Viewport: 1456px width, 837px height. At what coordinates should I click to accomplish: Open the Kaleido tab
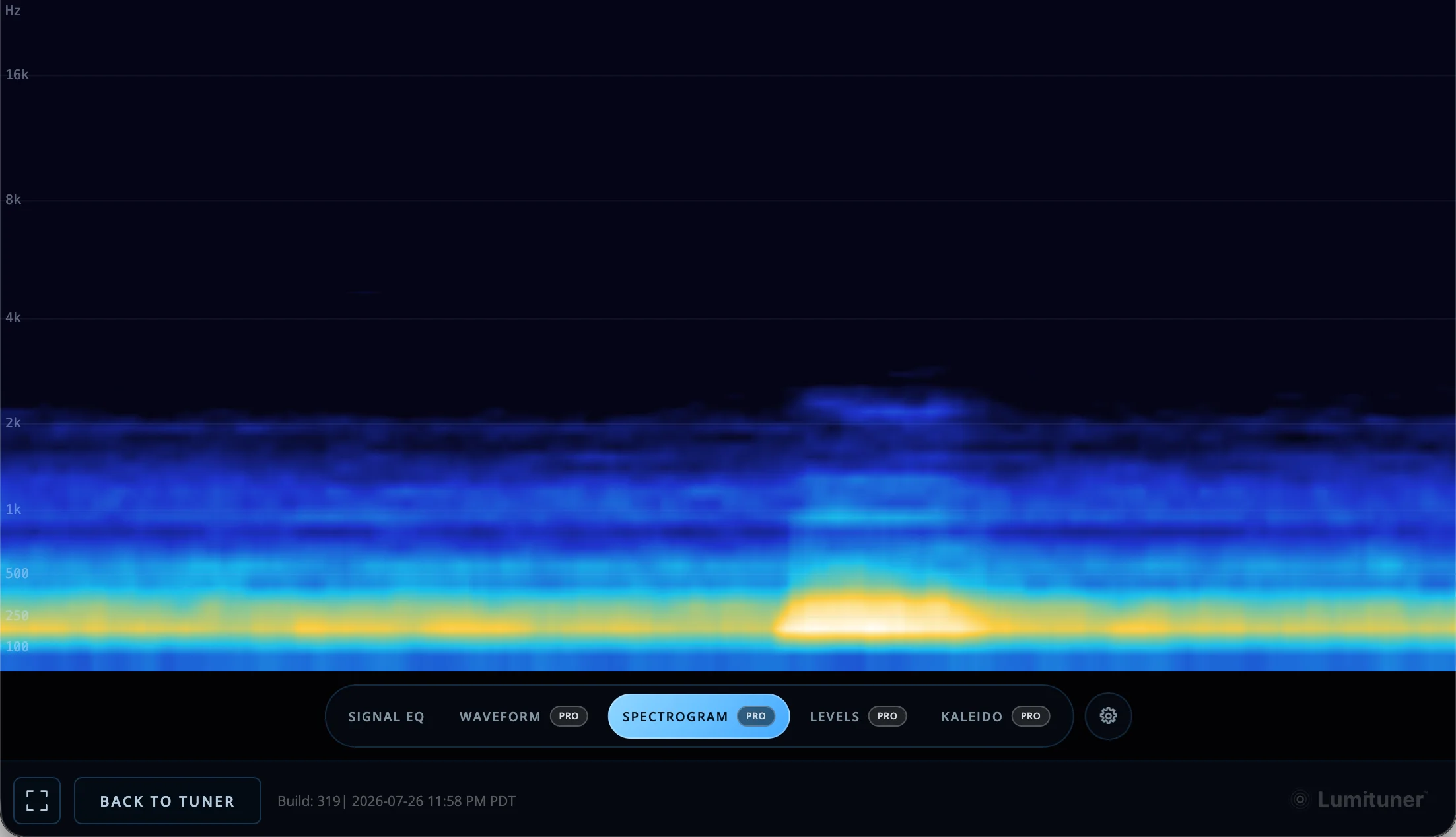tap(995, 716)
